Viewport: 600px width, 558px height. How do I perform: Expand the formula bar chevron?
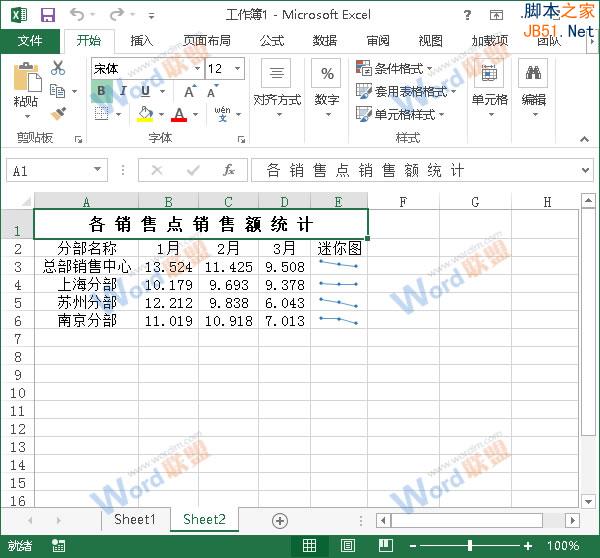point(585,170)
